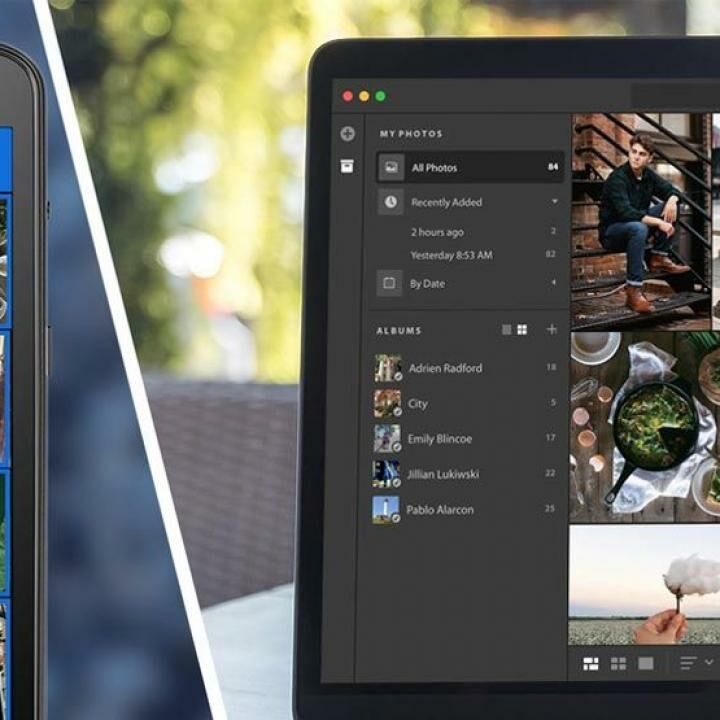Click the Adrien Radford count 18
Viewport: 720px width, 720px height.
click(x=551, y=367)
